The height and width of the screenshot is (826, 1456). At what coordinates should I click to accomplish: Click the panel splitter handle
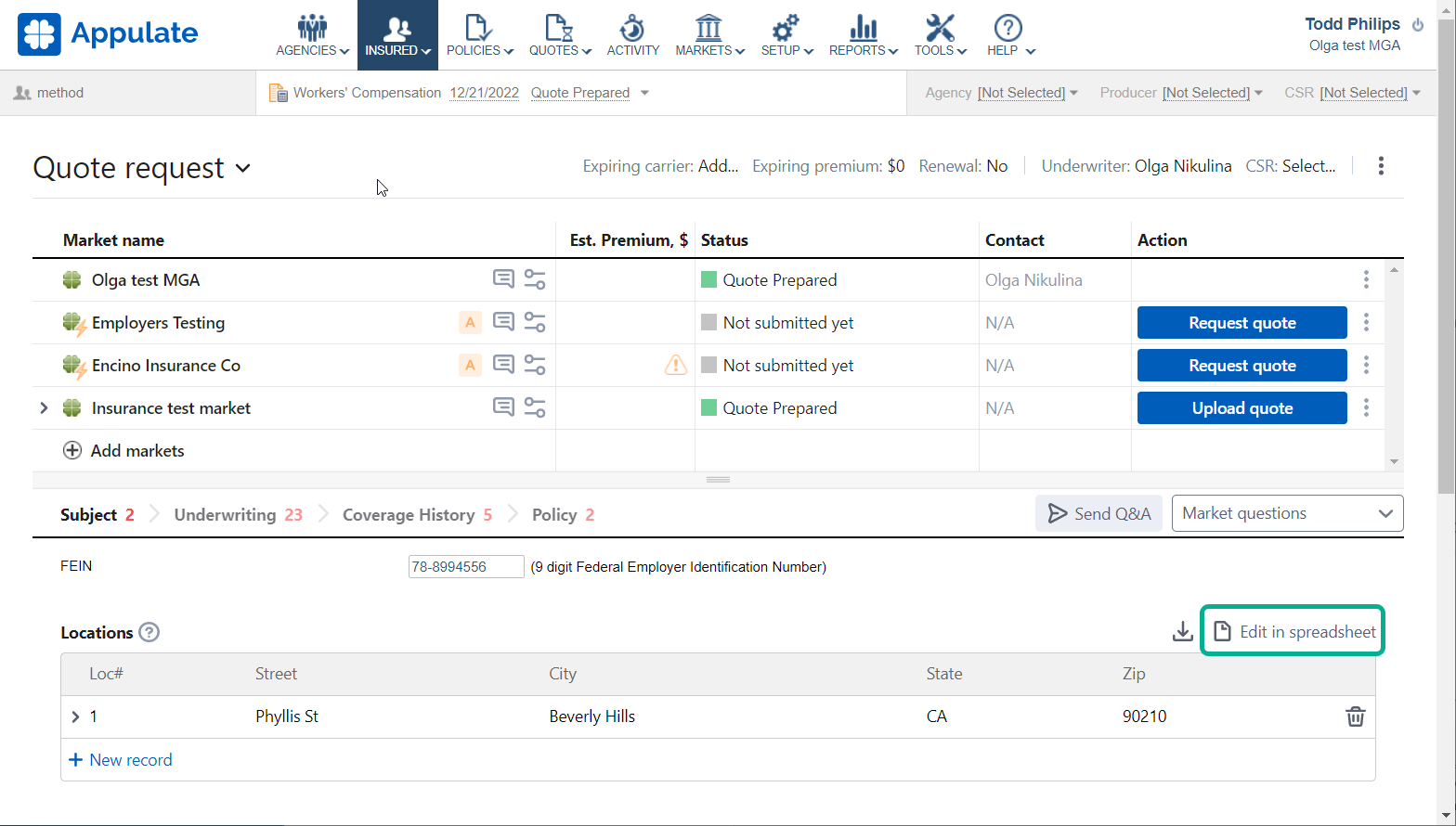718,480
